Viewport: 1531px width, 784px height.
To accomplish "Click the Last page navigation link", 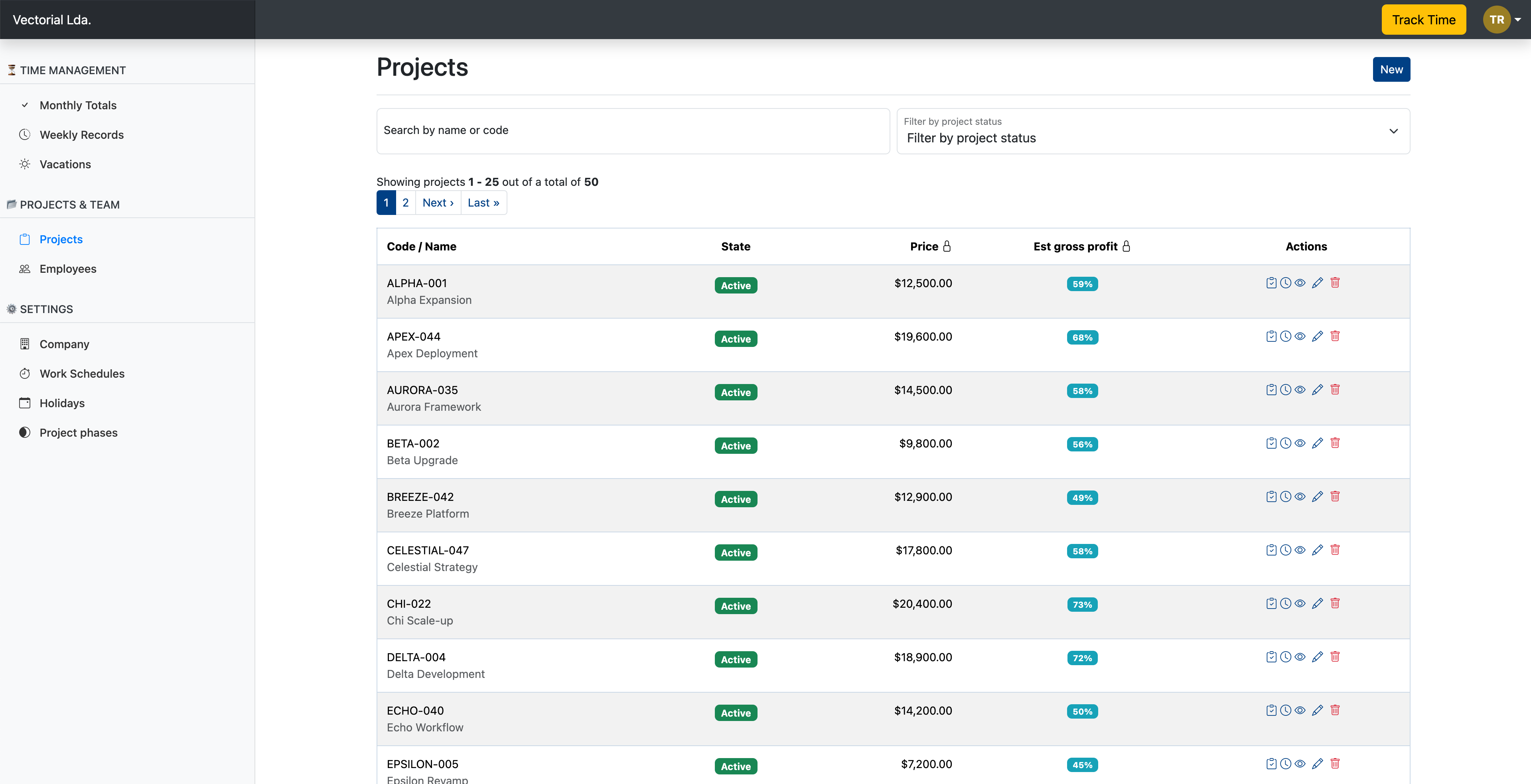I will [483, 202].
